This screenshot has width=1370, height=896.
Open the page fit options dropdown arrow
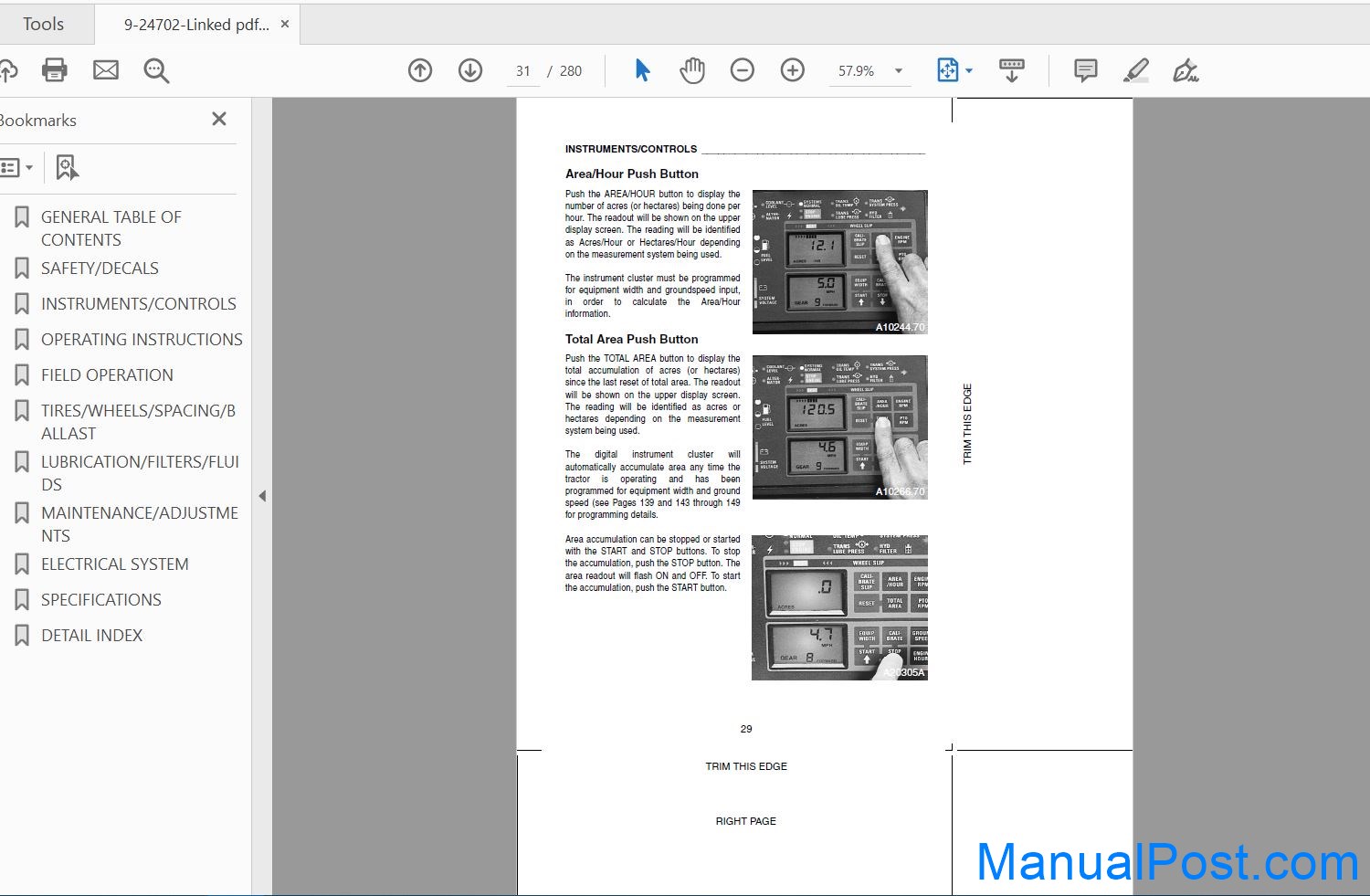969,70
